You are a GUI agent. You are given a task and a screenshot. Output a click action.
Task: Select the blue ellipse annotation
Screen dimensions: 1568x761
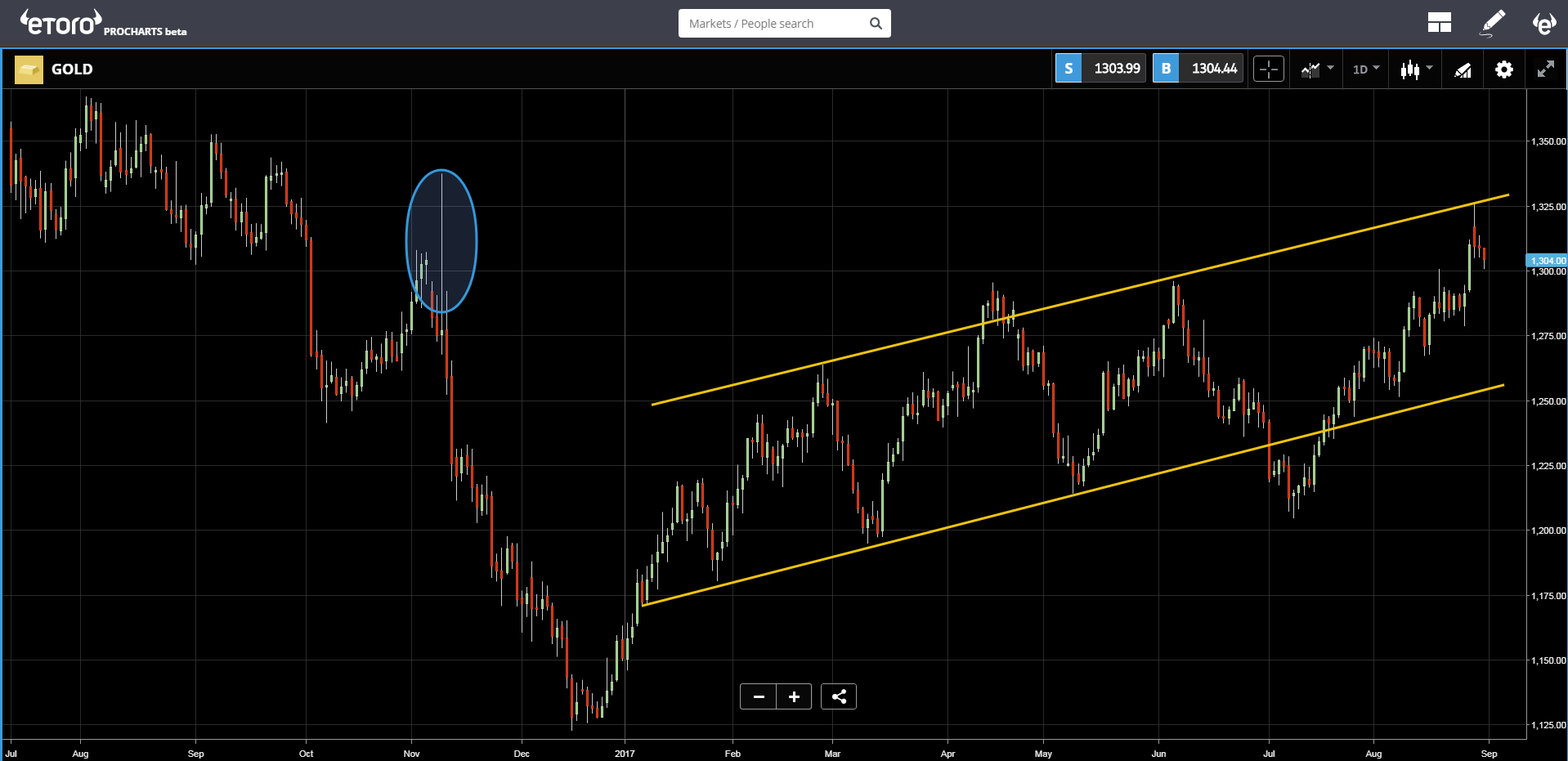[x=441, y=241]
